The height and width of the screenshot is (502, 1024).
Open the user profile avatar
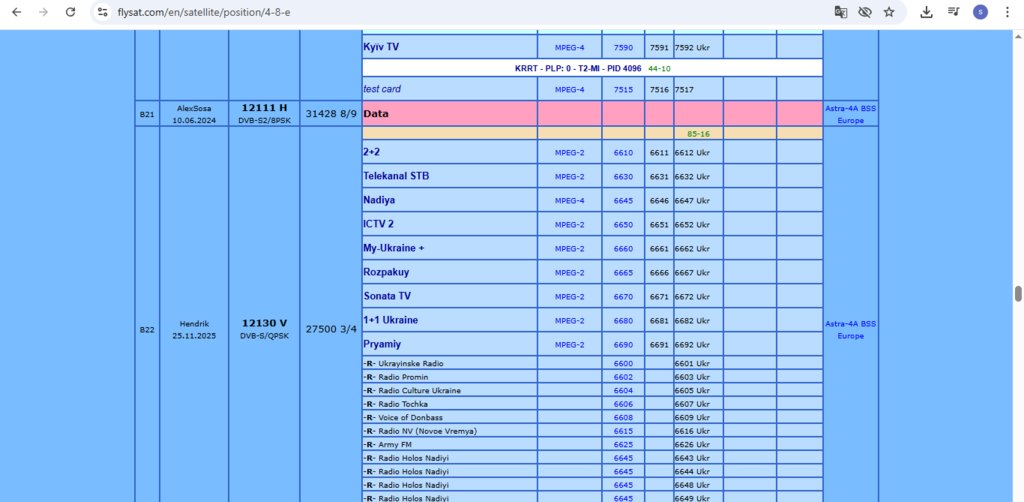coord(980,12)
